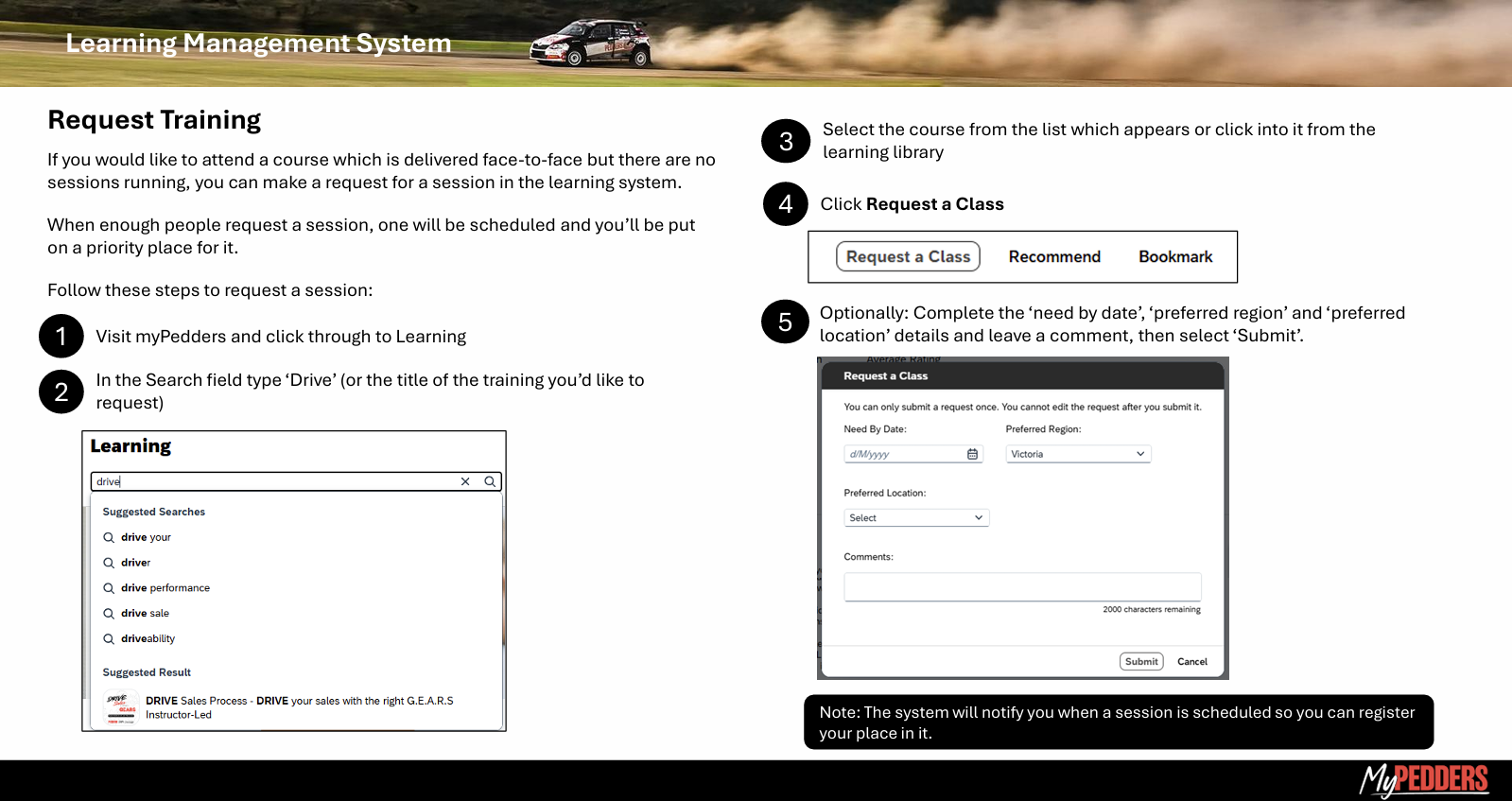
Task: Click the rally car image in header
Action: [x=591, y=43]
